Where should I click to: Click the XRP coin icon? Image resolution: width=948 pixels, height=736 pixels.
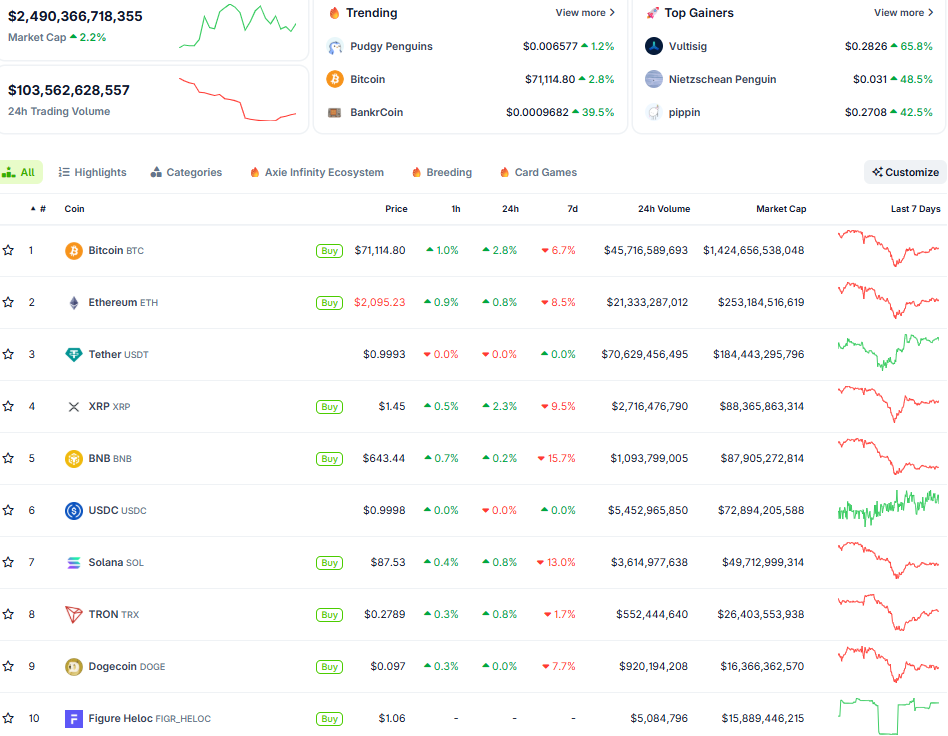(73, 407)
